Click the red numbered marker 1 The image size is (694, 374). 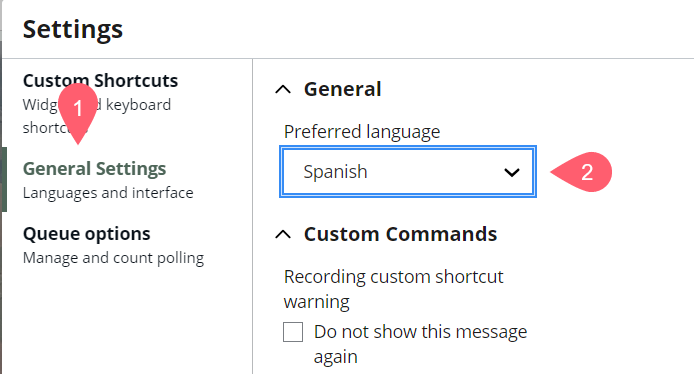point(78,108)
